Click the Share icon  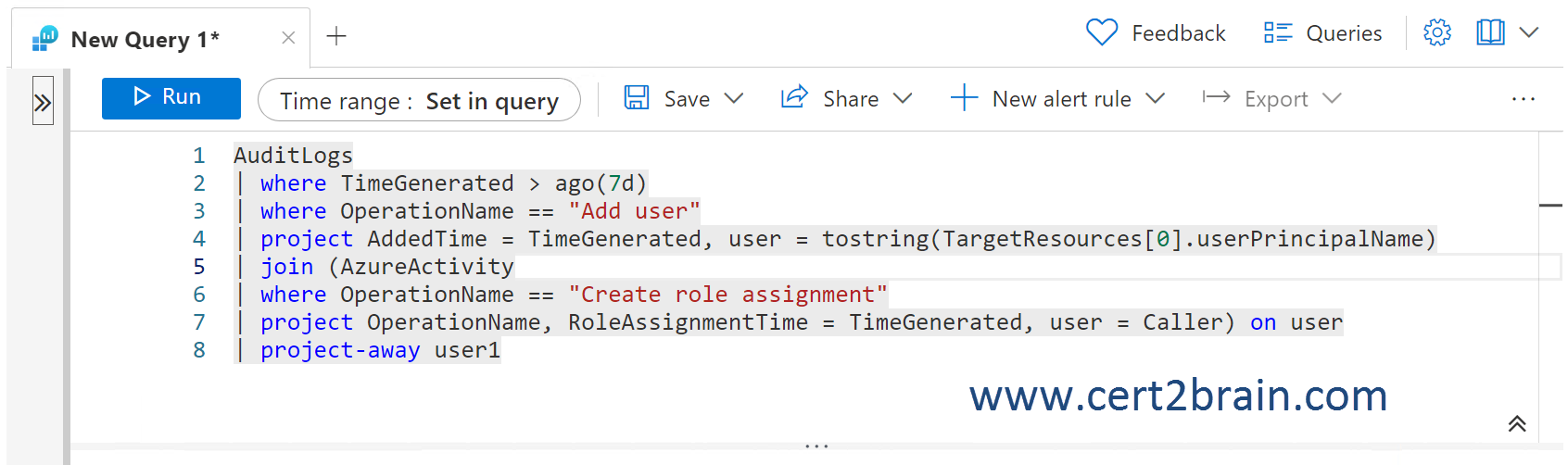(x=794, y=98)
